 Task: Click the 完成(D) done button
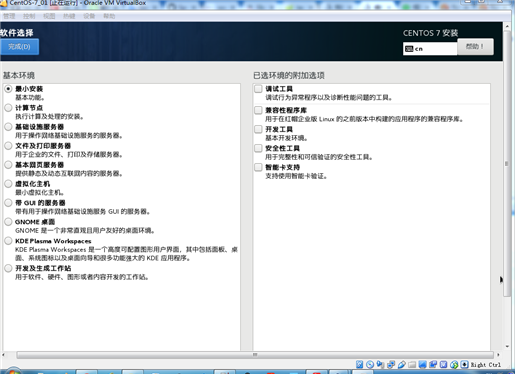click(x=19, y=47)
